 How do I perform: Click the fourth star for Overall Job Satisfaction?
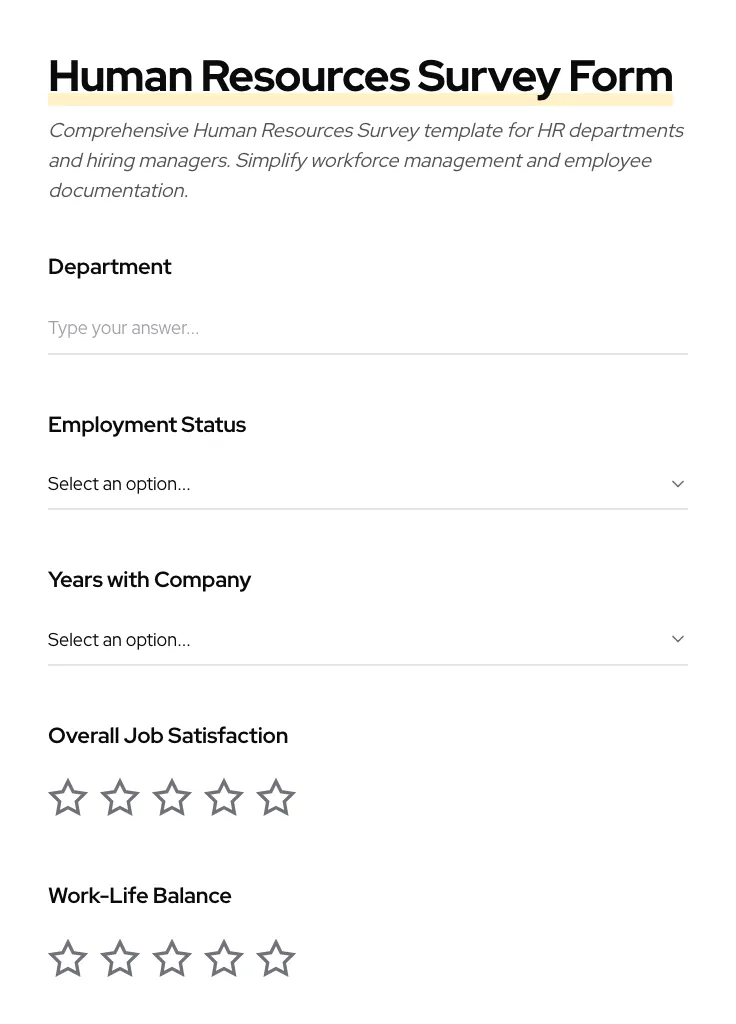click(224, 797)
